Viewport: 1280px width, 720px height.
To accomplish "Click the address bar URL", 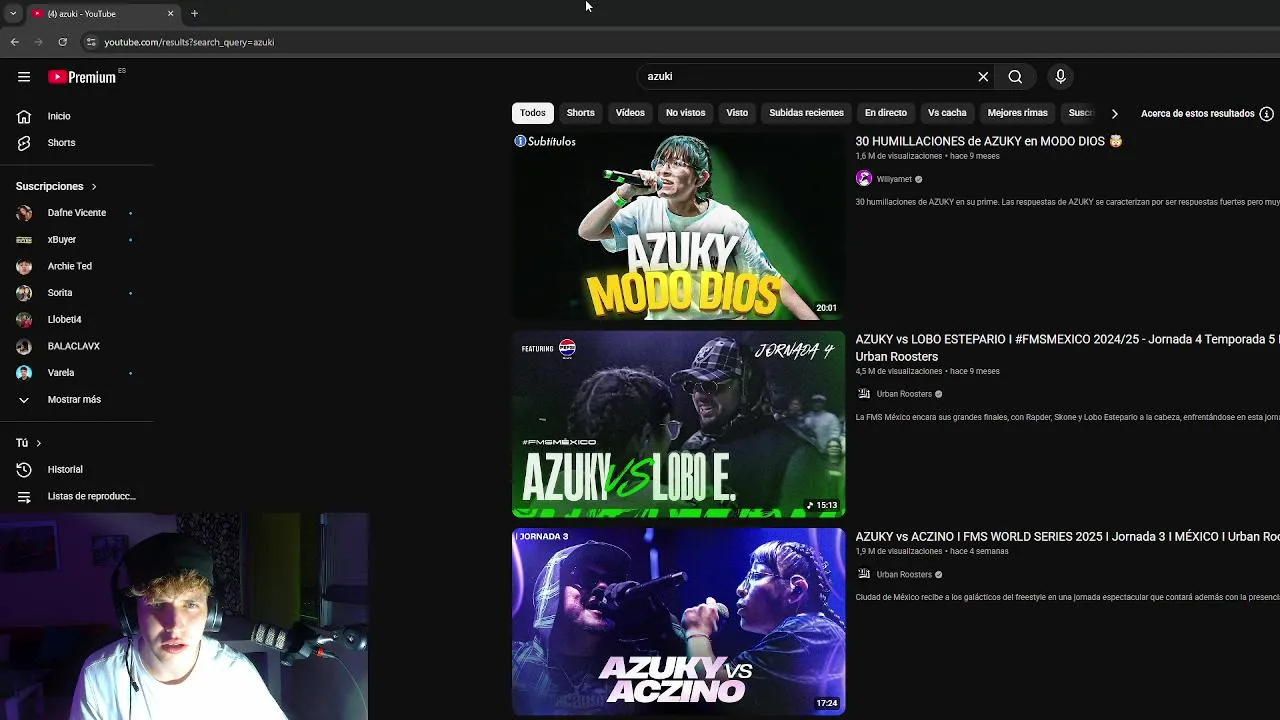I will (x=189, y=42).
